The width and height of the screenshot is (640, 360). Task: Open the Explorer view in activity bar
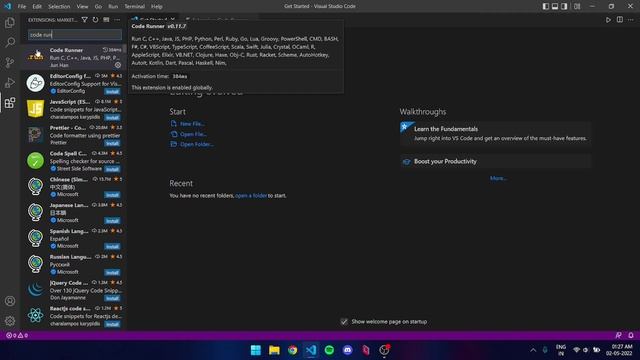pos(10,23)
